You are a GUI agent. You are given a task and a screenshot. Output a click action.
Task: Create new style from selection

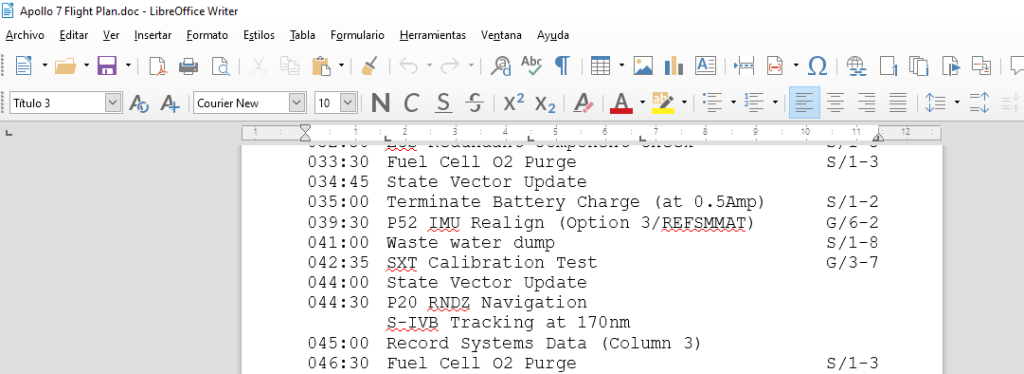pyautogui.click(x=170, y=102)
